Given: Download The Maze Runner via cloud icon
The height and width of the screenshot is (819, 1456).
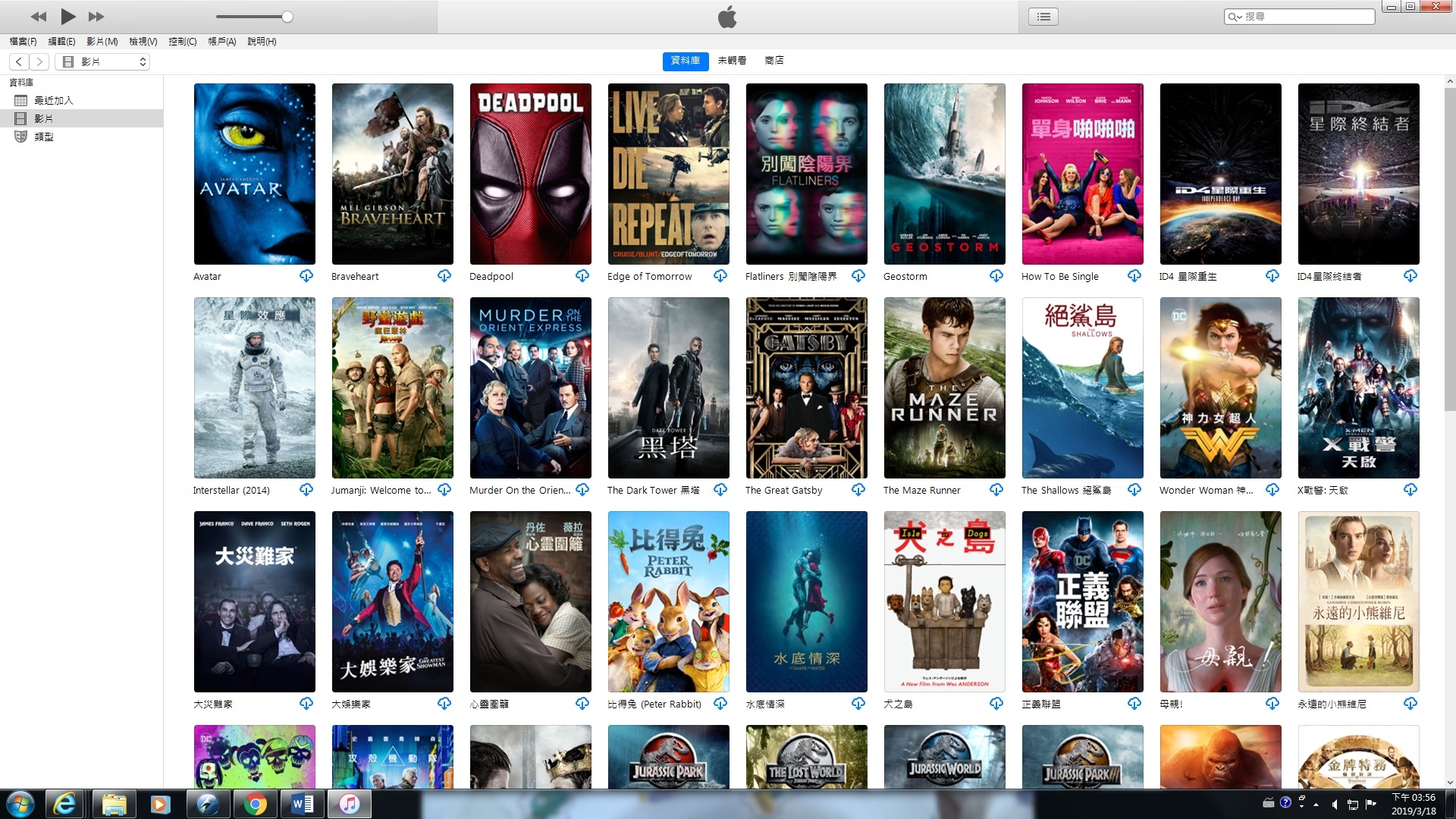Looking at the screenshot, I should coord(996,490).
